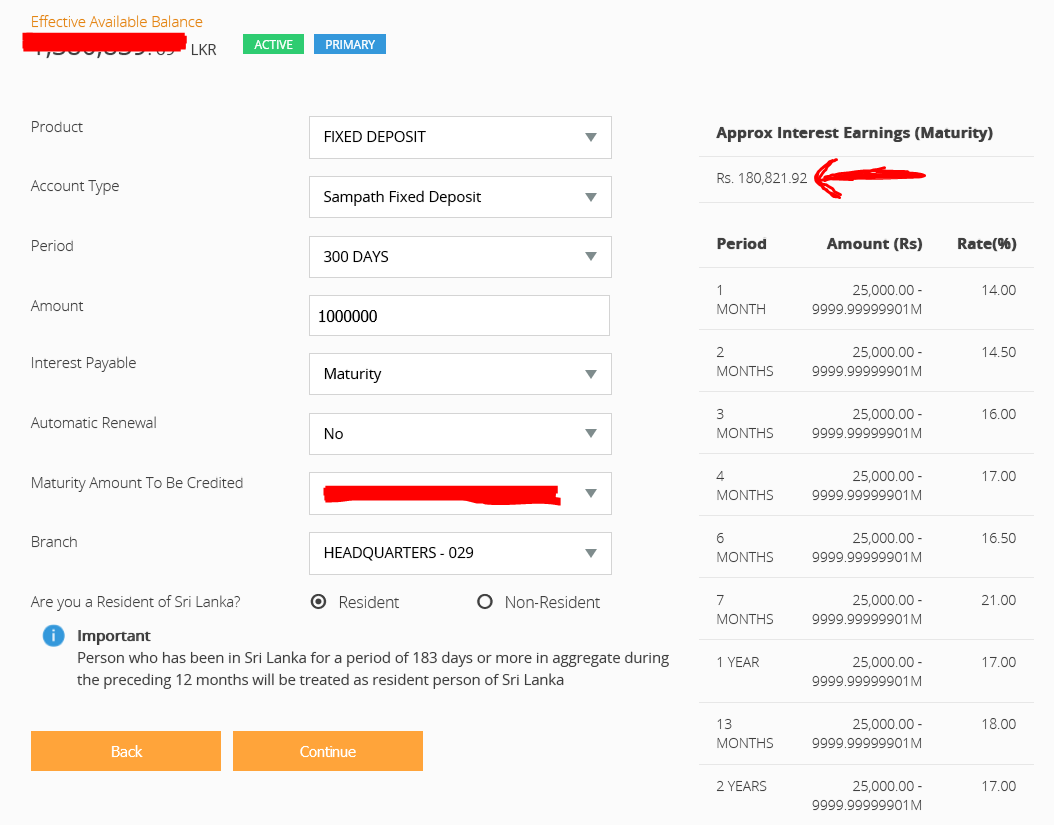
Task: Expand the Automatic Renewal dropdown
Action: pos(460,434)
